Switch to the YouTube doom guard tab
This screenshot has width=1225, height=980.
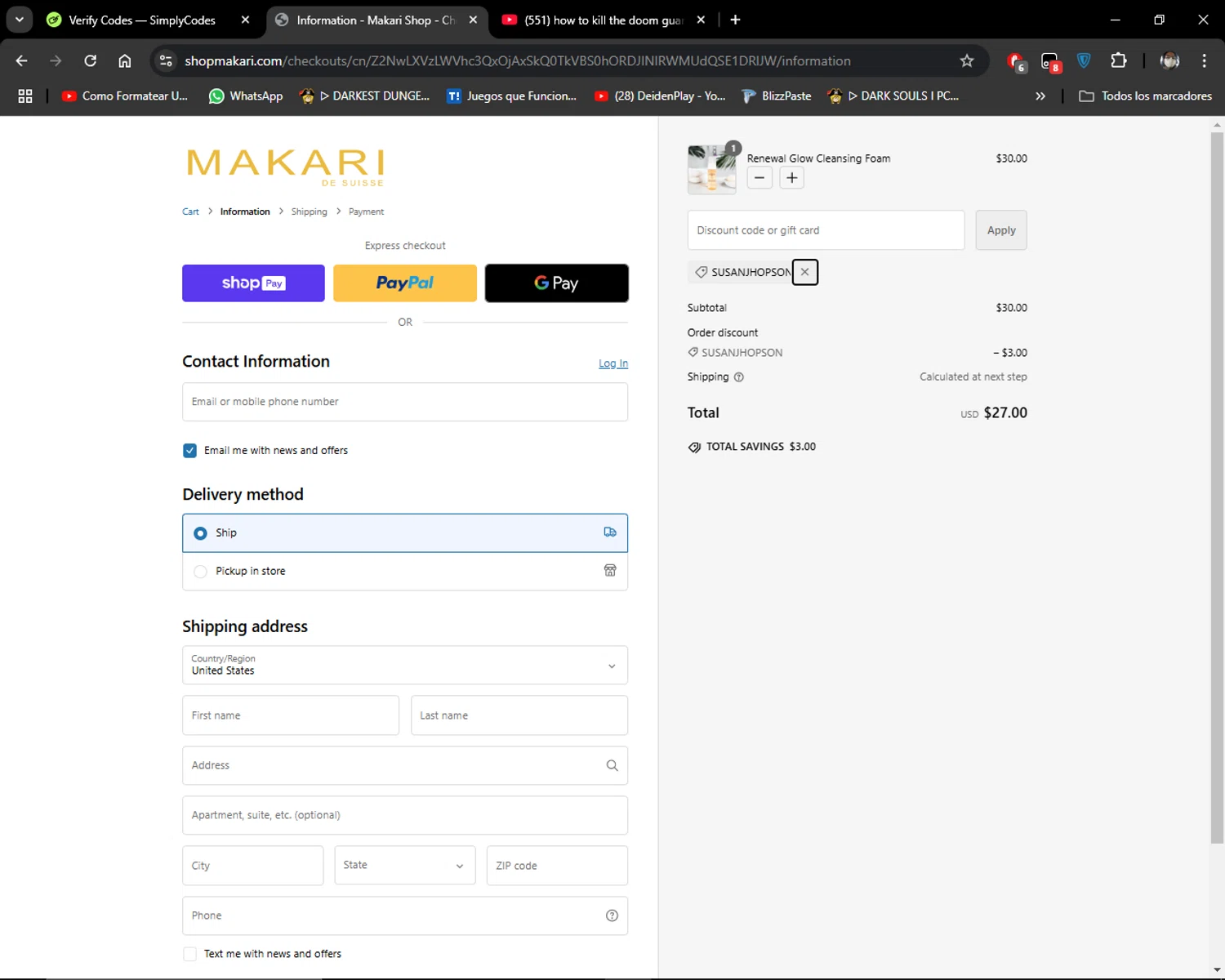(603, 20)
